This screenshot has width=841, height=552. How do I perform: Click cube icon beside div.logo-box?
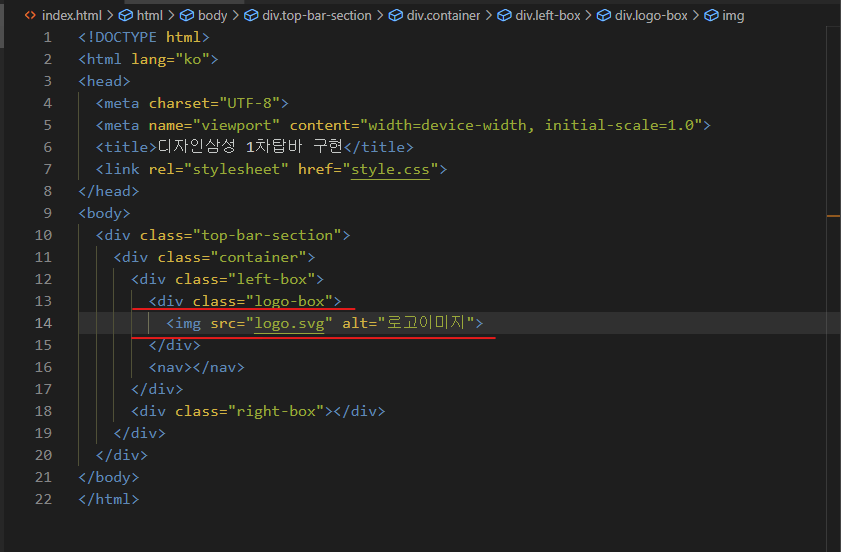tap(603, 16)
